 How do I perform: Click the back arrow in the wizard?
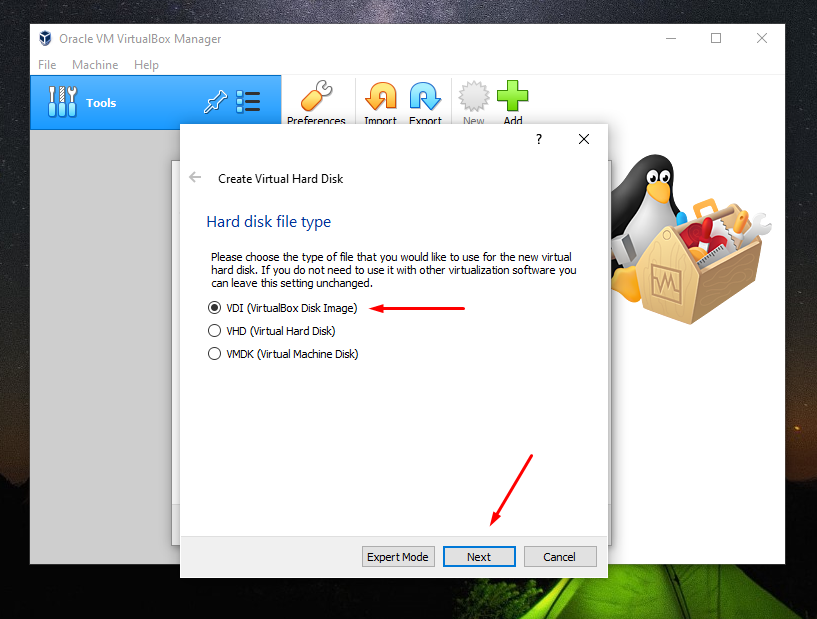[x=196, y=177]
